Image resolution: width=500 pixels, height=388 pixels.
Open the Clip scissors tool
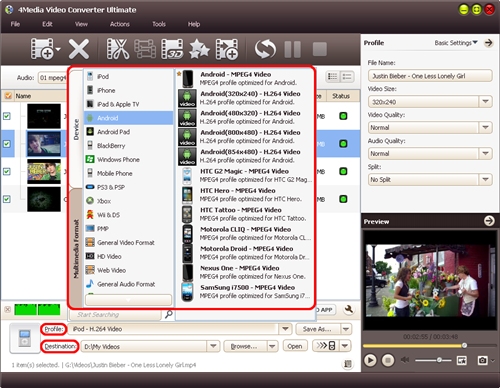coord(118,49)
